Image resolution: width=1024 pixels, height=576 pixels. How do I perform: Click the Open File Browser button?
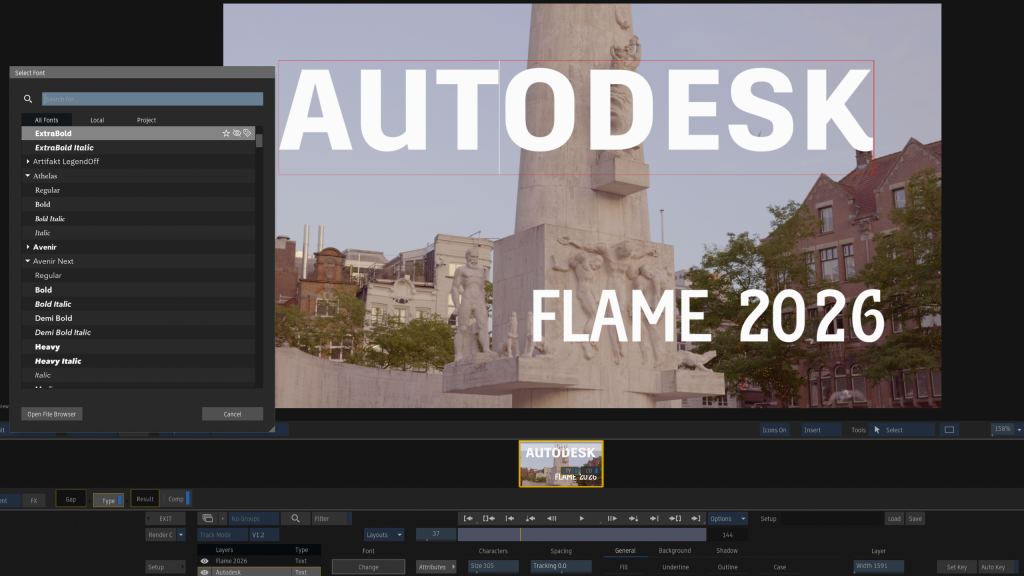tap(52, 414)
